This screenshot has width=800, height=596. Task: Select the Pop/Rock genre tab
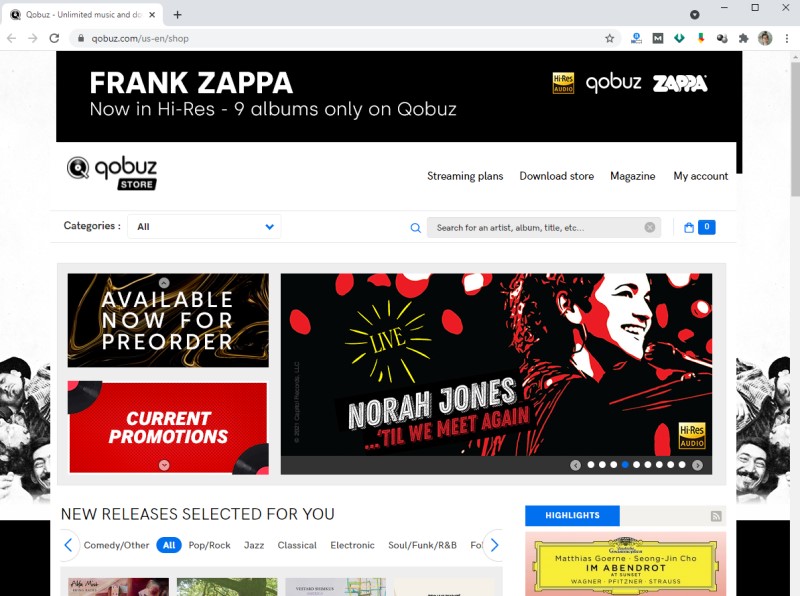[x=210, y=545]
